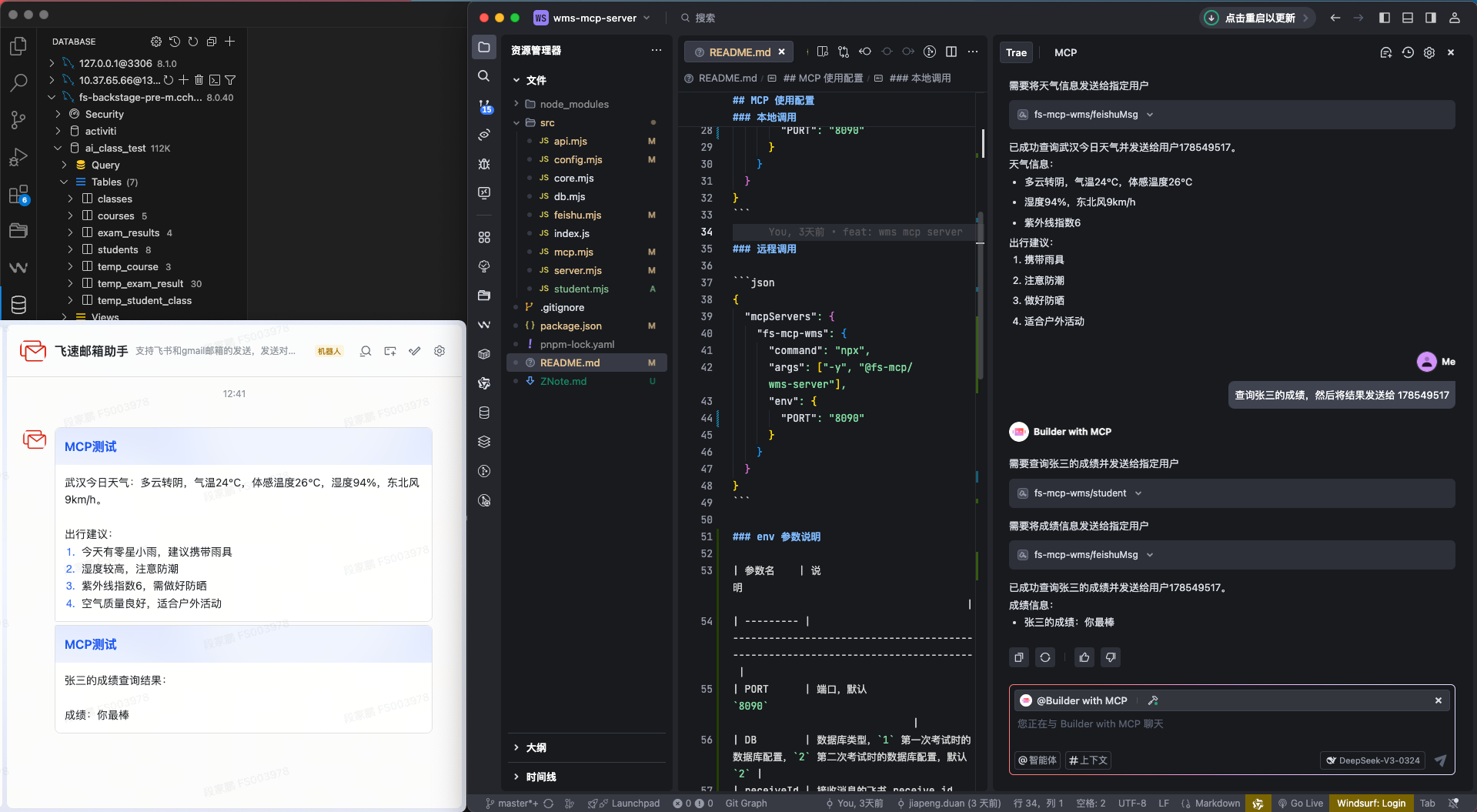Open the Search view in Trae's activity bar
This screenshot has height=812, width=1477.
(x=483, y=75)
